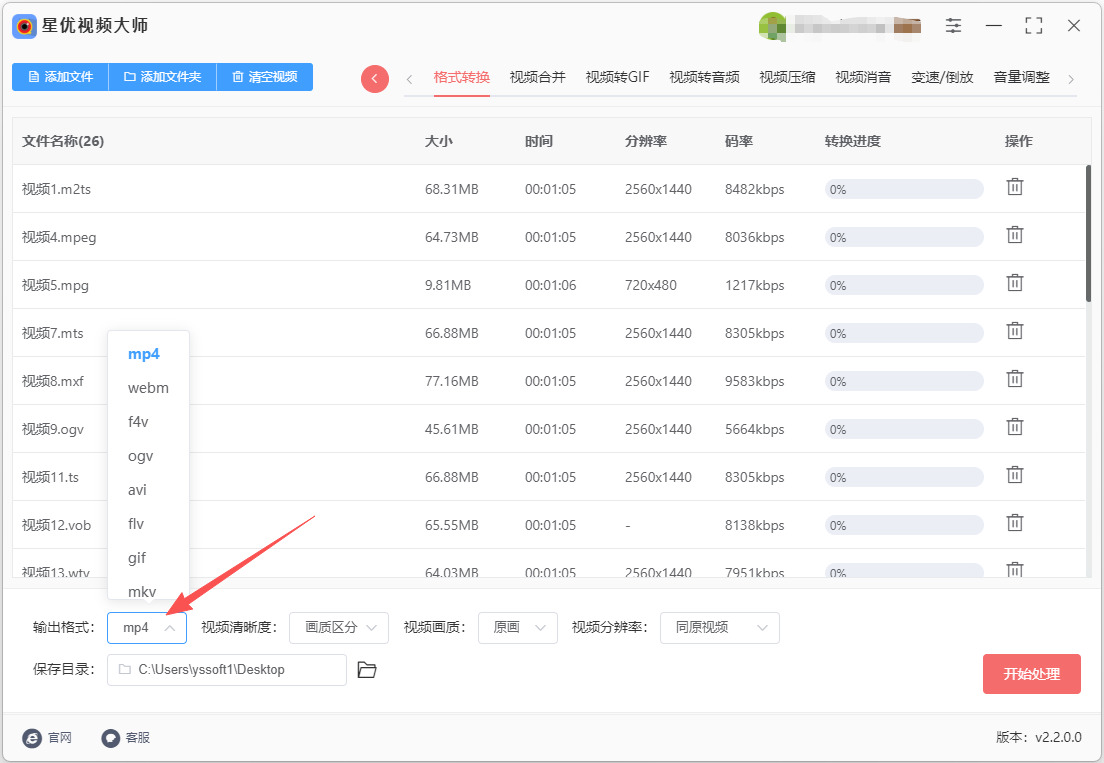Go to the 视频压缩 tab
The width and height of the screenshot is (1104, 763).
[787, 77]
